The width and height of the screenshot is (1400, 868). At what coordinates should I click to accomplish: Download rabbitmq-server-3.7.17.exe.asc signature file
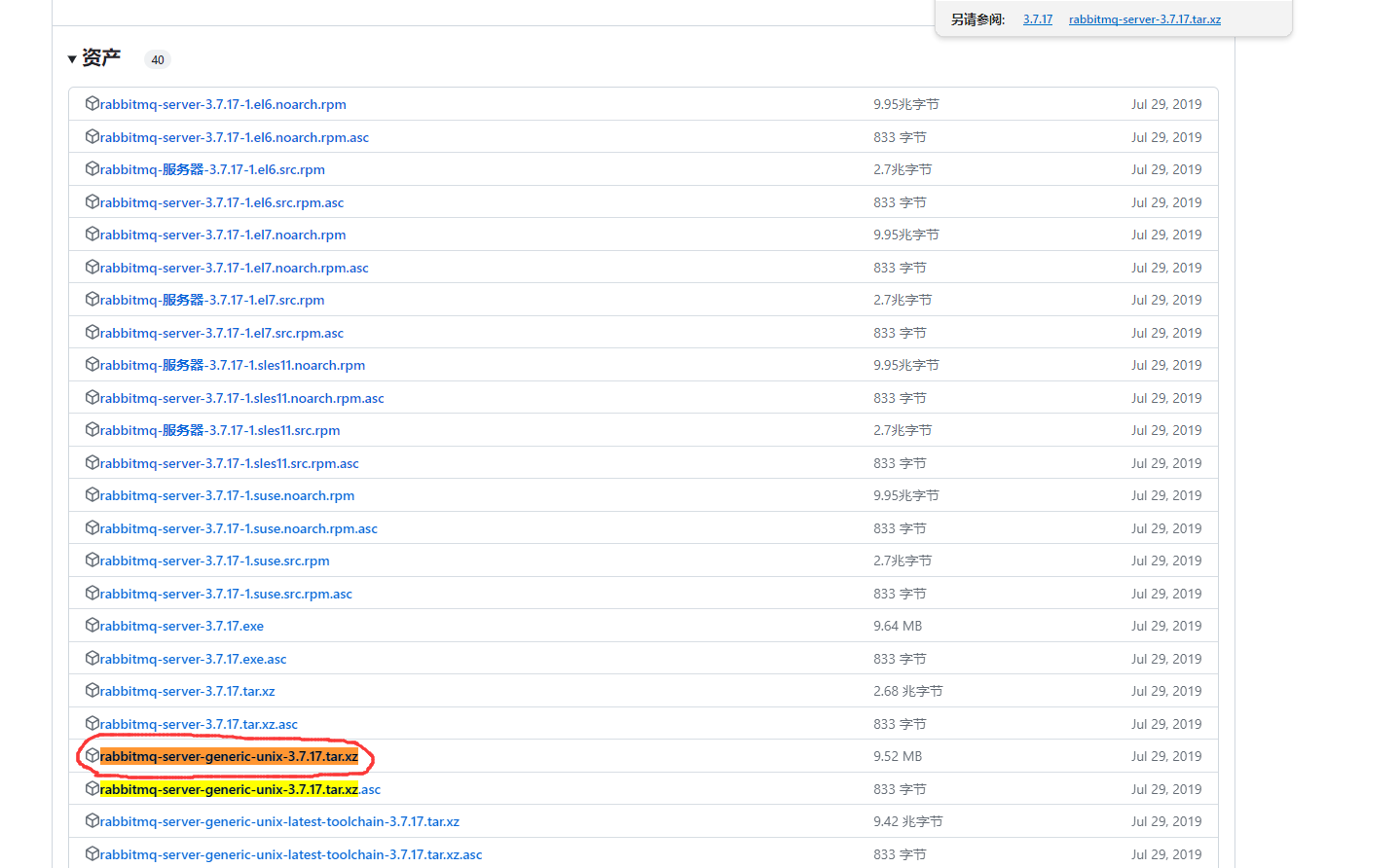click(193, 659)
